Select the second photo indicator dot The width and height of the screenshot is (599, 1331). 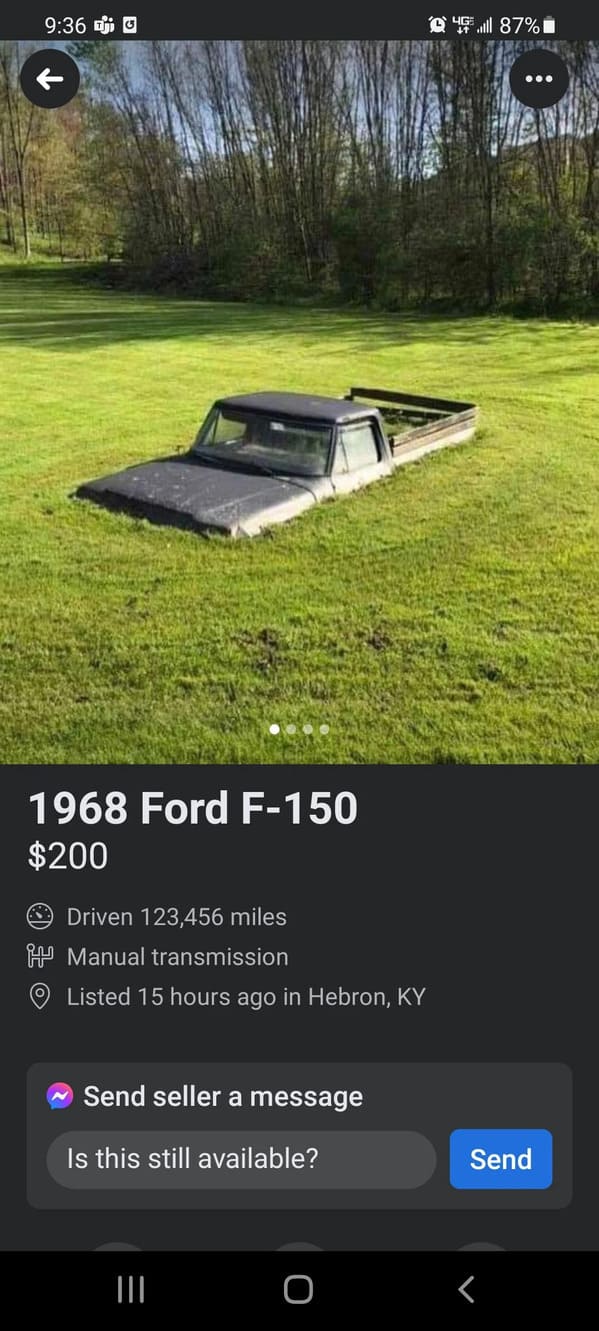(x=291, y=730)
